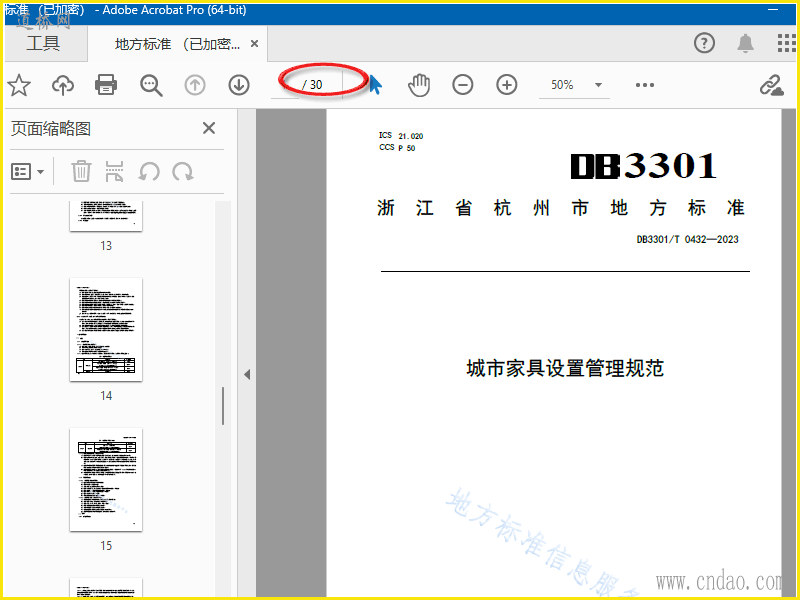Click the document title 城市家具设置管理规范
Screen dimensions: 800x600
point(565,368)
